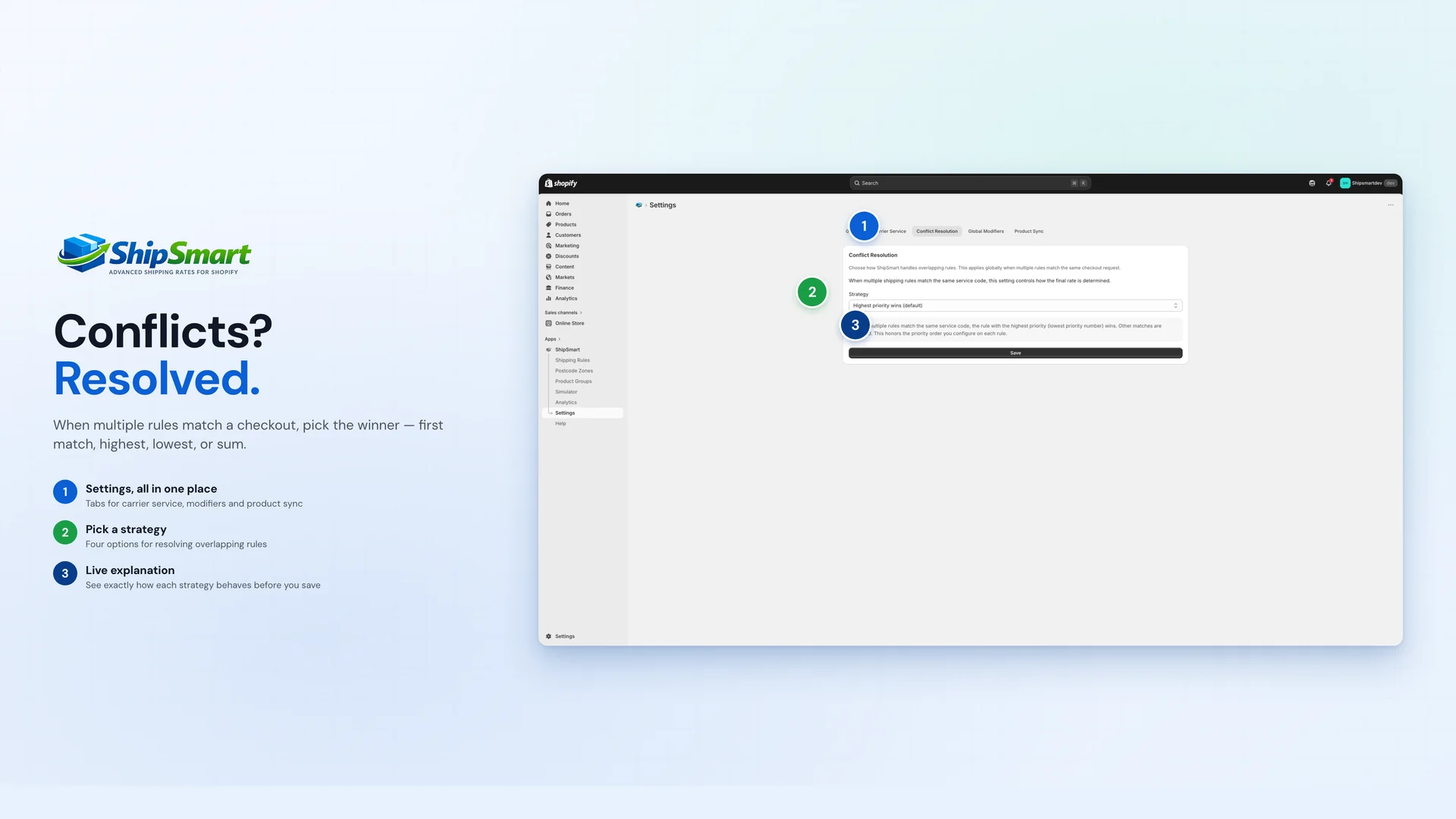
Task: Open store Analytics via its bar-chart icon
Action: (548, 299)
